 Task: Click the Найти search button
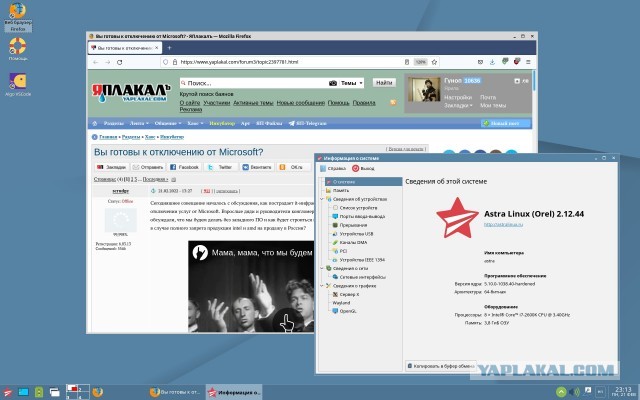coord(384,82)
